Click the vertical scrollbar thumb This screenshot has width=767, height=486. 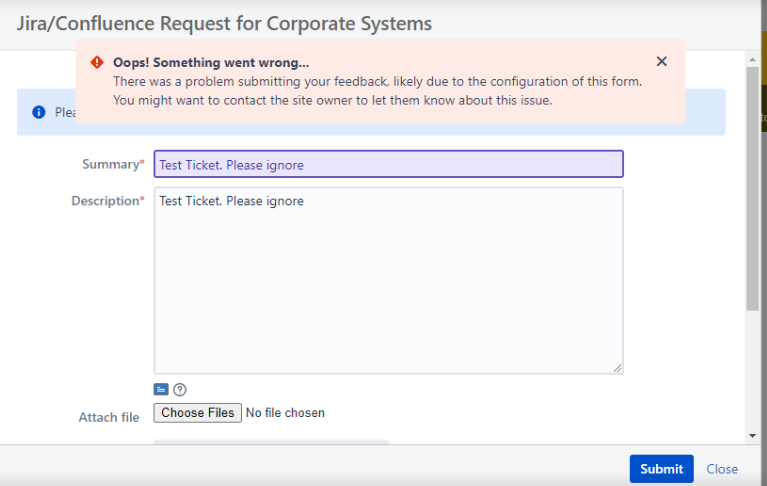coord(752,188)
